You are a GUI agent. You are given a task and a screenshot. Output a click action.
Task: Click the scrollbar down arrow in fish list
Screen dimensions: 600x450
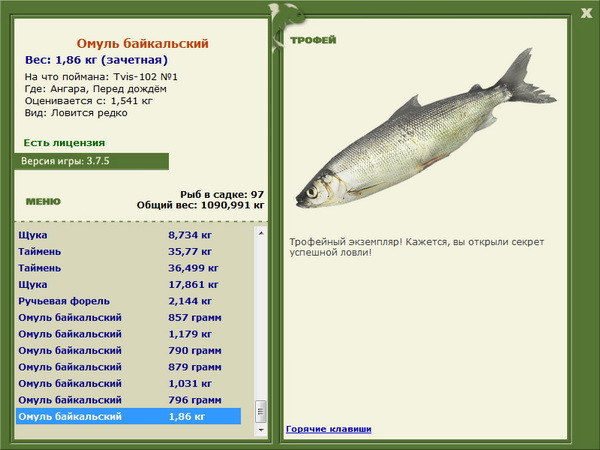pos(261,430)
